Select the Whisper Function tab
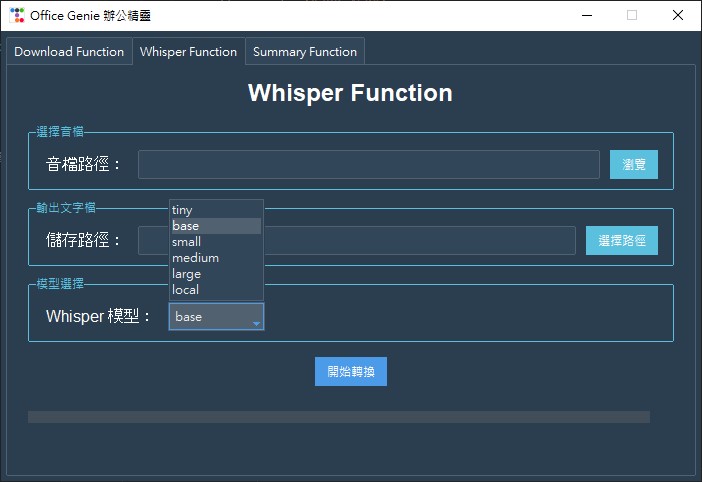The image size is (702, 482). (x=188, y=52)
